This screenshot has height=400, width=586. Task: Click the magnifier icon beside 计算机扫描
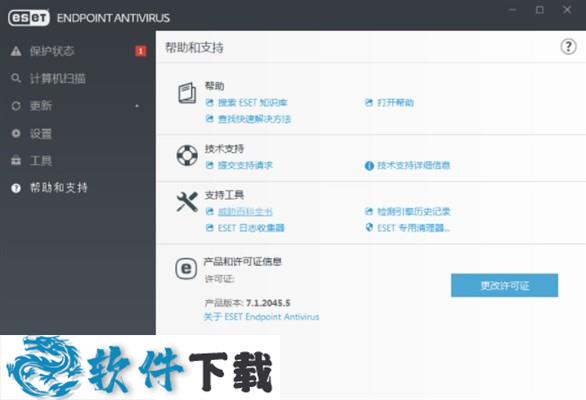tap(16, 78)
